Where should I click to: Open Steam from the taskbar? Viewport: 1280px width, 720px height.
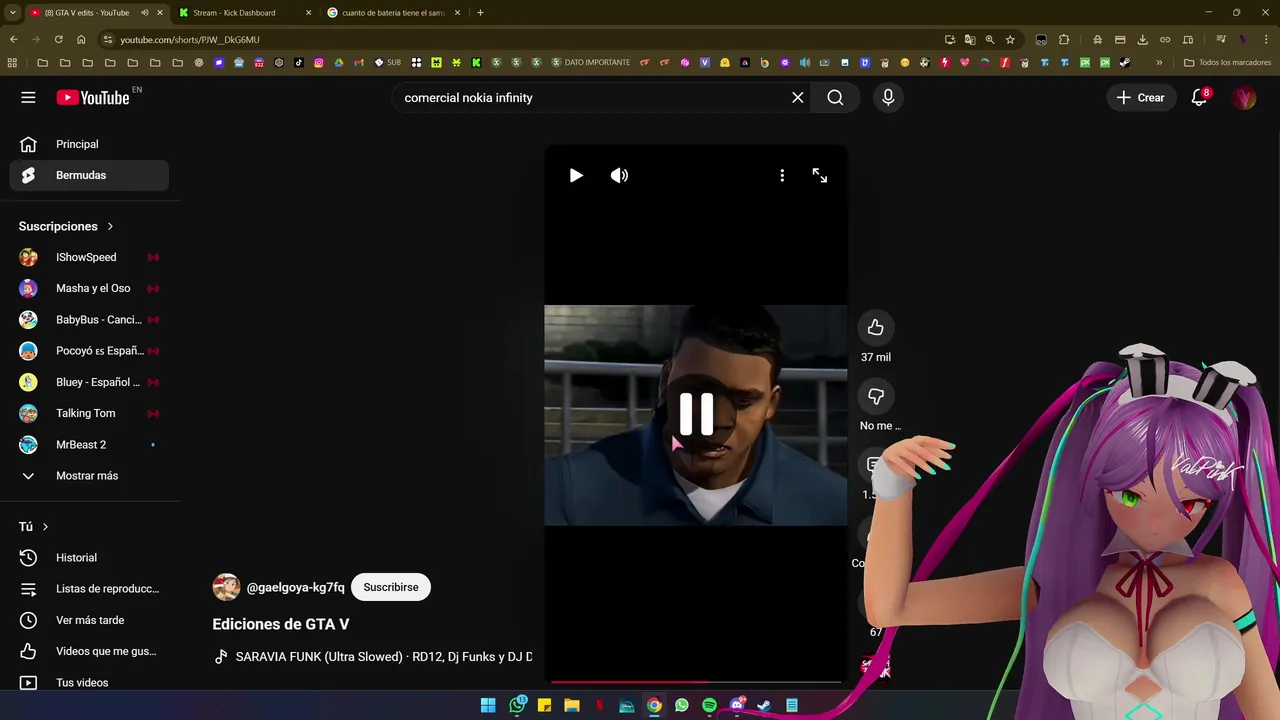763,705
